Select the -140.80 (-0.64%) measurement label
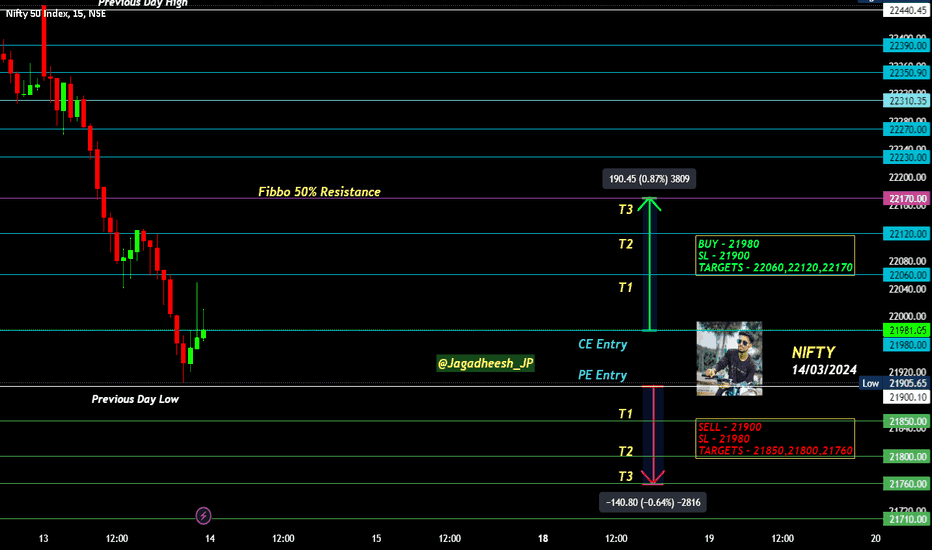 653,502
